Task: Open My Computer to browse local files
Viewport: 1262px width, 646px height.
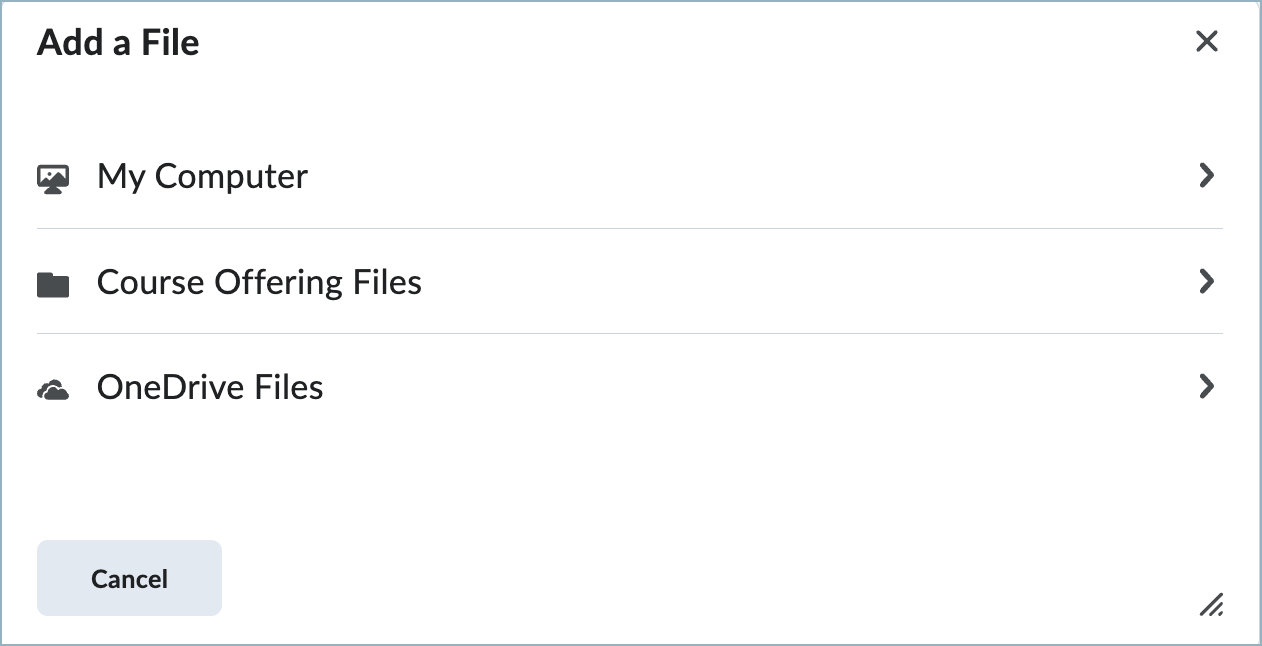Action: pos(201,176)
